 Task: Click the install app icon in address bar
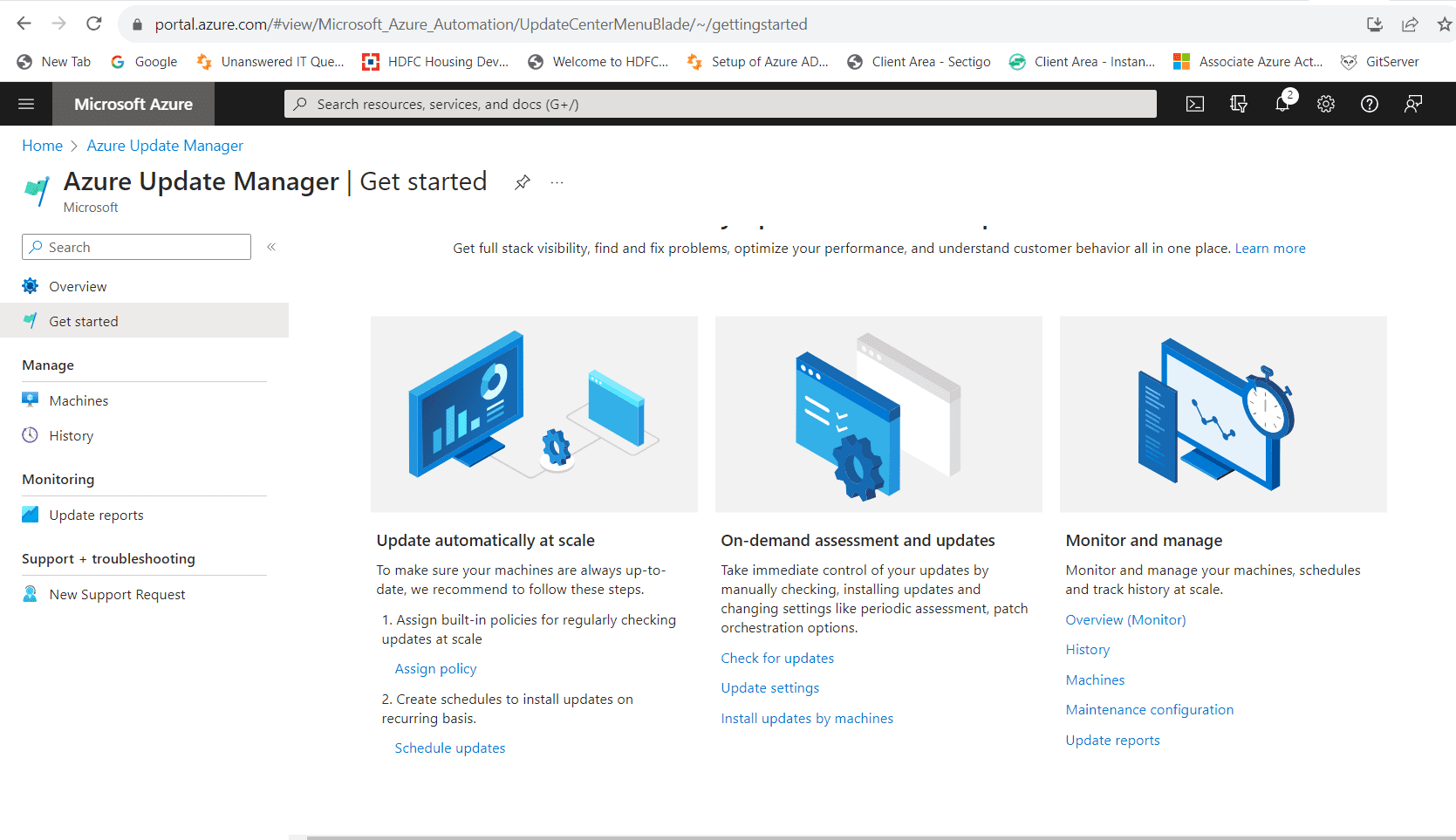click(1375, 24)
